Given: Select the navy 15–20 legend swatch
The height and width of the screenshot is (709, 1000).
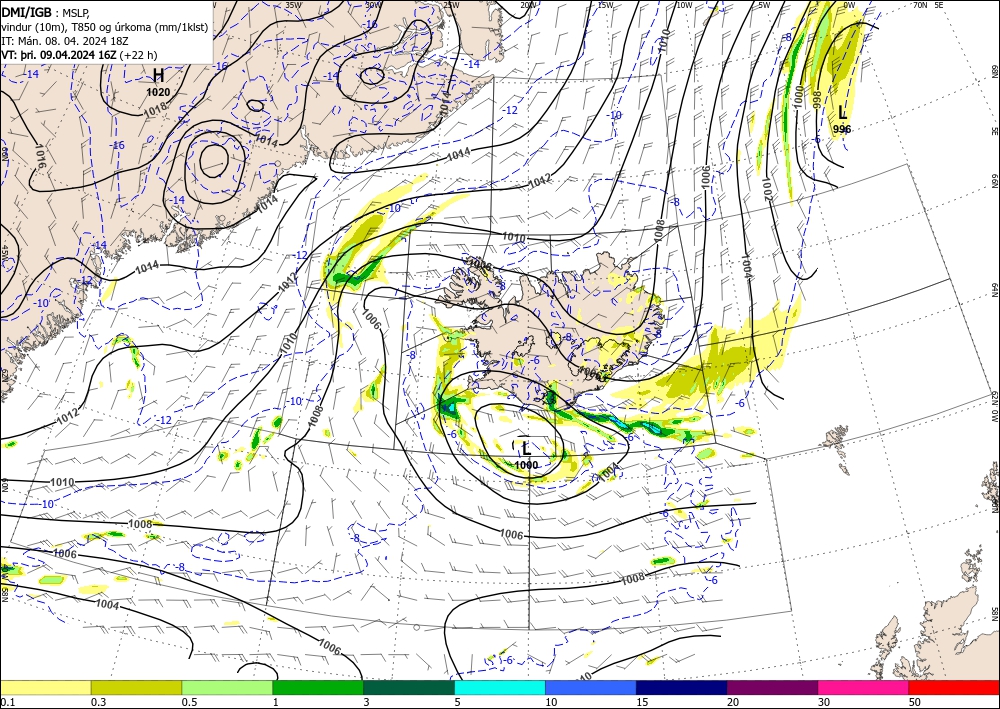Looking at the screenshot, I should pyautogui.click(x=682, y=687).
